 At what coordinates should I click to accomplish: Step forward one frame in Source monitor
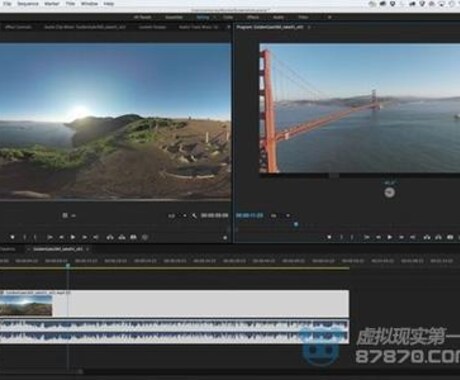coord(84,237)
